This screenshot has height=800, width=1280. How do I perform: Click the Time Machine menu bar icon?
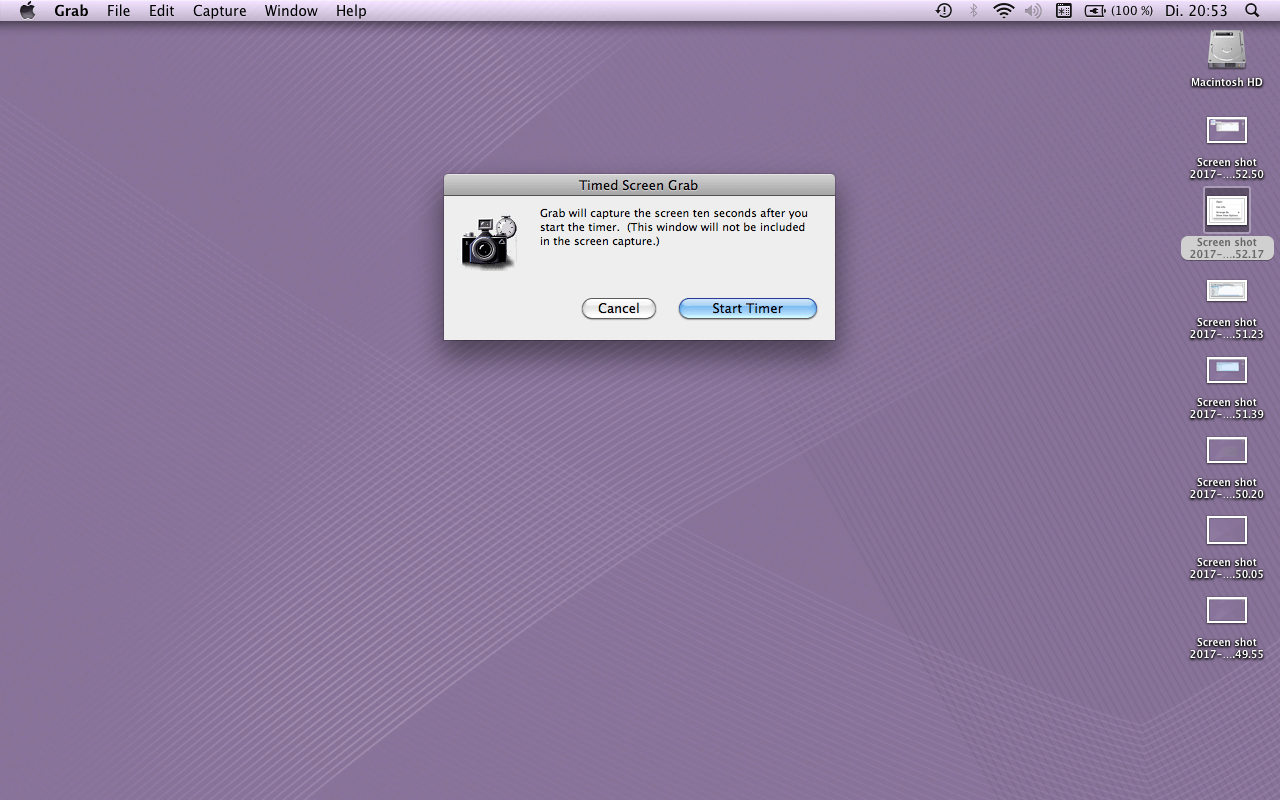pyautogui.click(x=944, y=11)
